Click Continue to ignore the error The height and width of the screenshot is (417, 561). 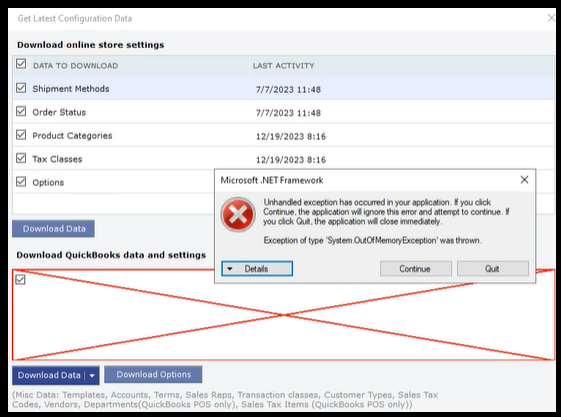pos(416,269)
